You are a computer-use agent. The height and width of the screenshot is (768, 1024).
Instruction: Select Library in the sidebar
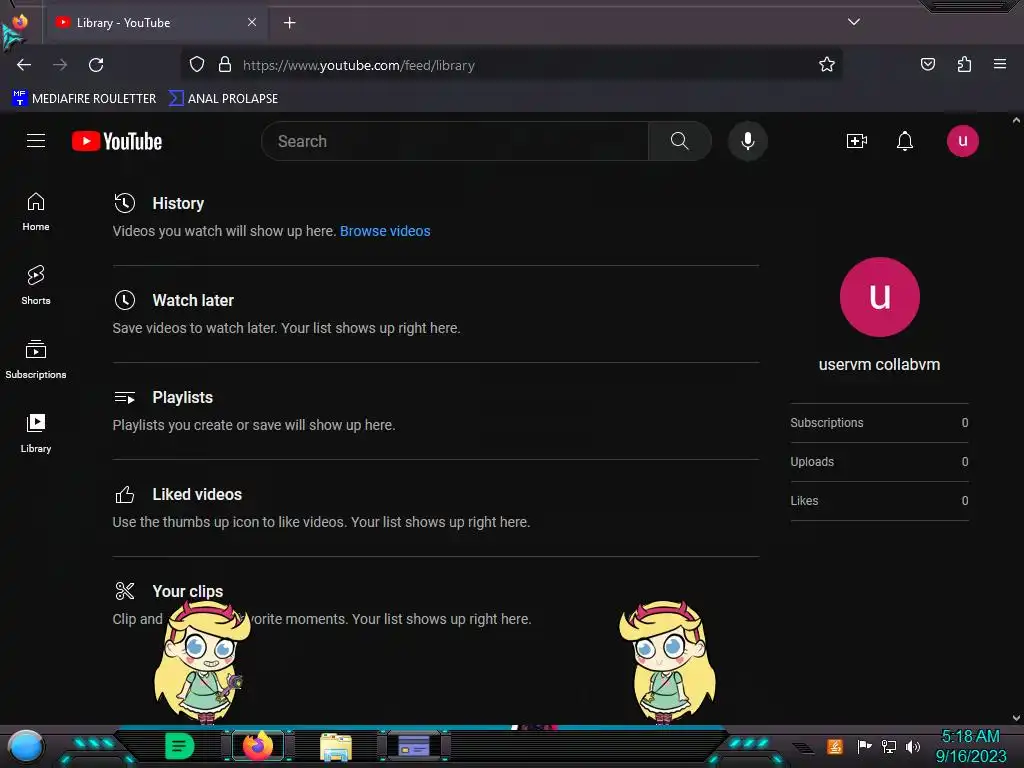point(36,433)
